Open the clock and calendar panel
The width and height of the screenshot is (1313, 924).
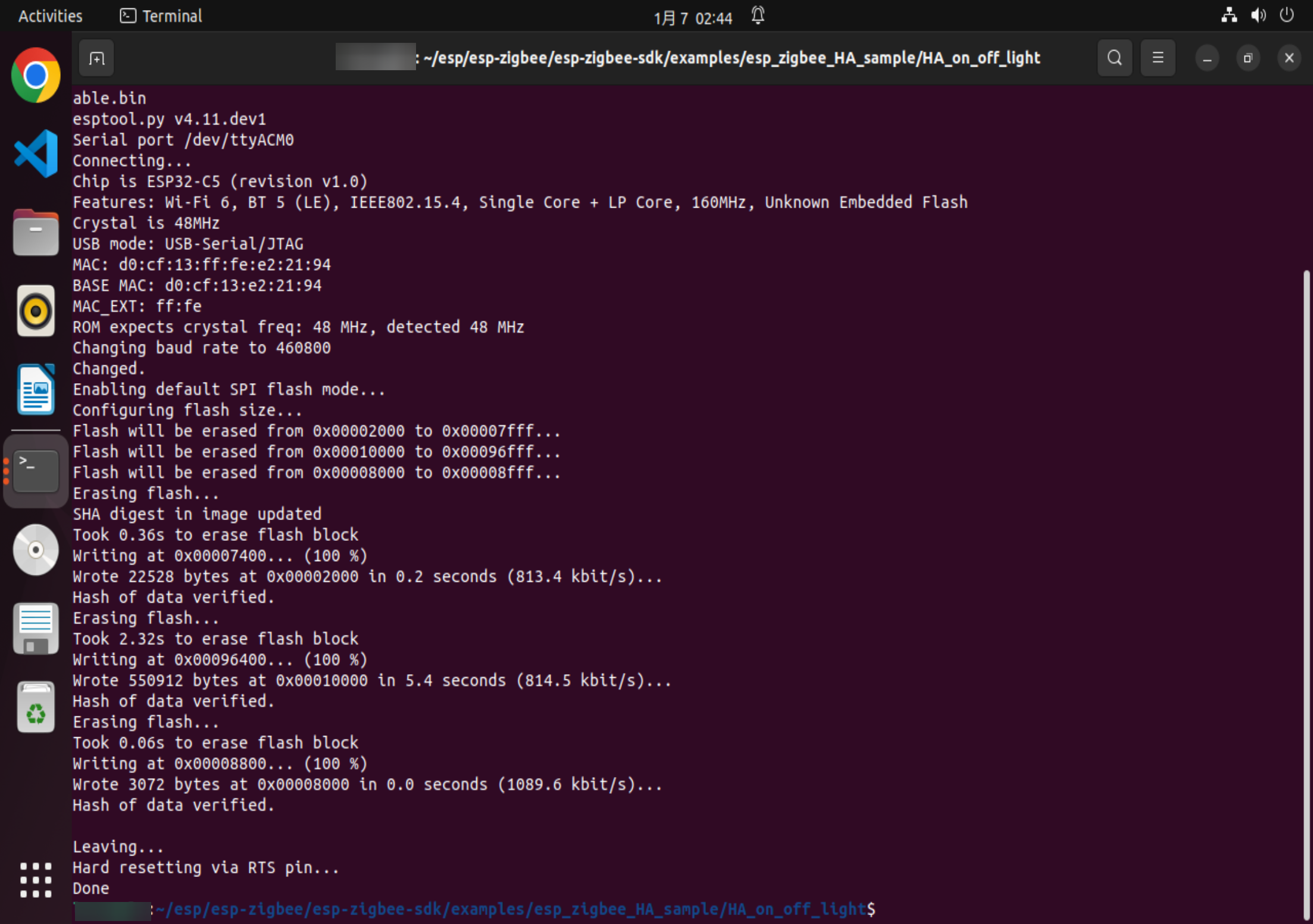[692, 18]
